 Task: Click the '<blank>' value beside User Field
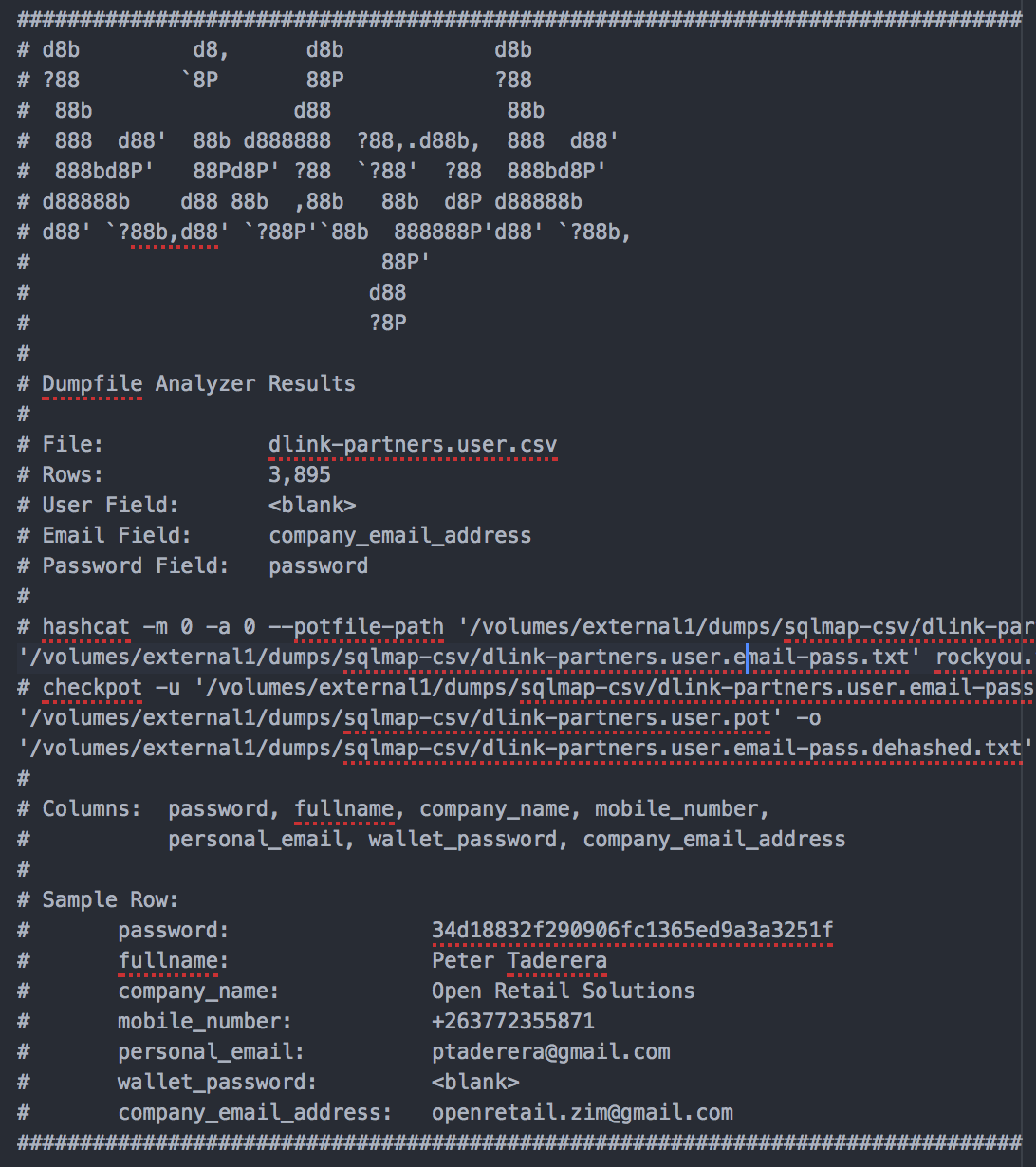click(312, 505)
